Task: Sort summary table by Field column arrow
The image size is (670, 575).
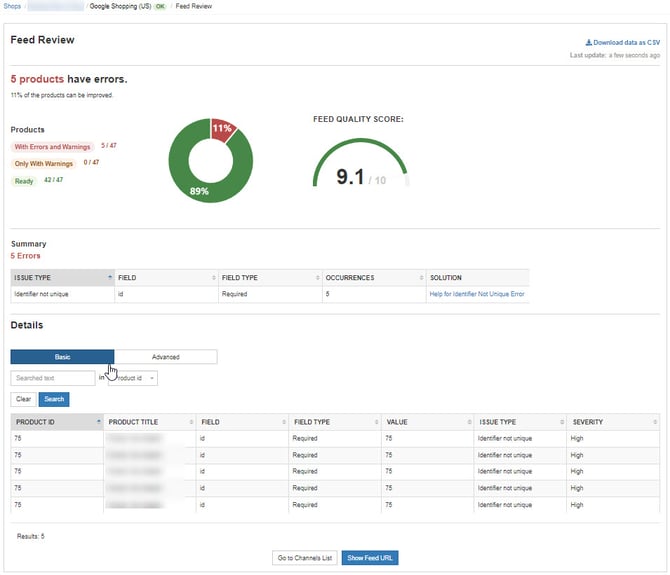Action: coord(214,278)
